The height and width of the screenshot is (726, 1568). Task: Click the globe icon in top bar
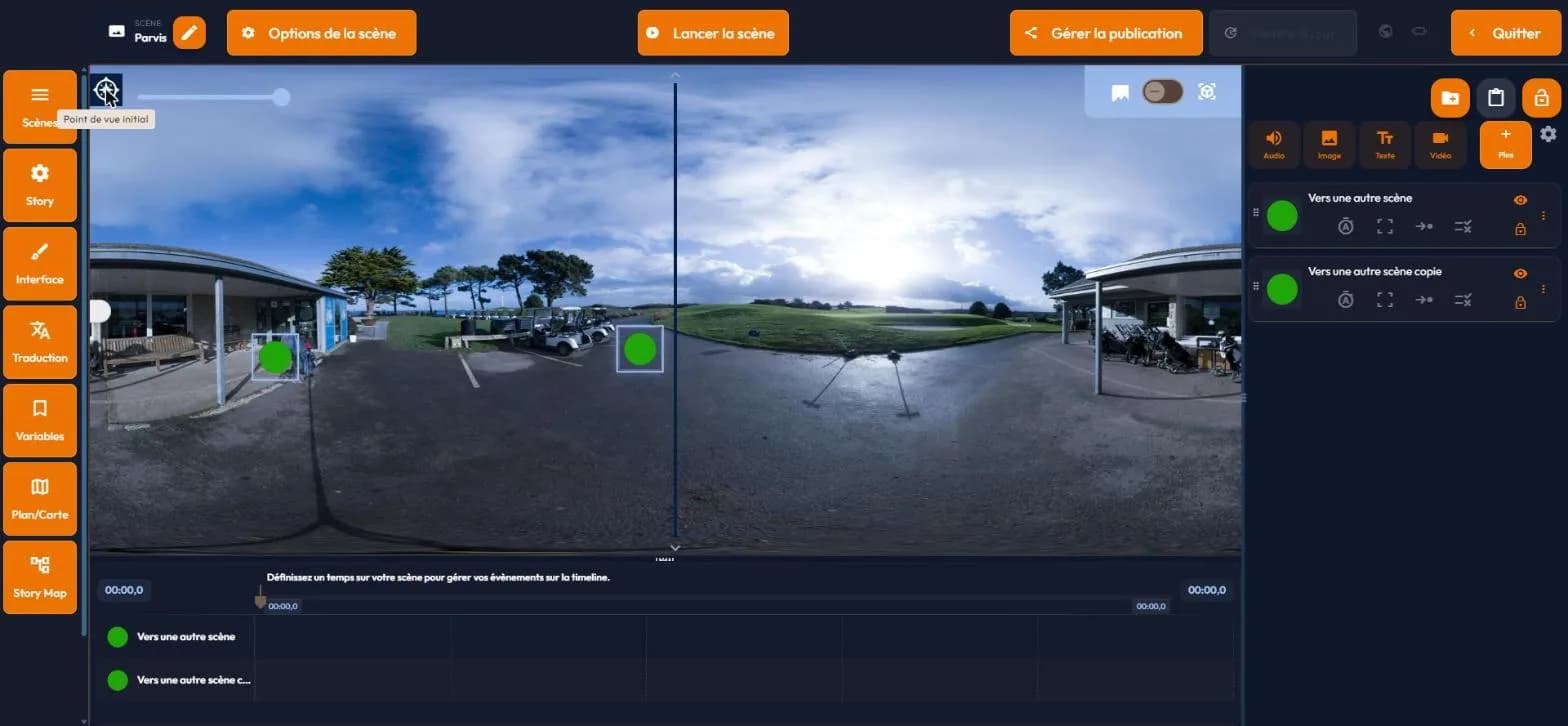[x=1386, y=32]
